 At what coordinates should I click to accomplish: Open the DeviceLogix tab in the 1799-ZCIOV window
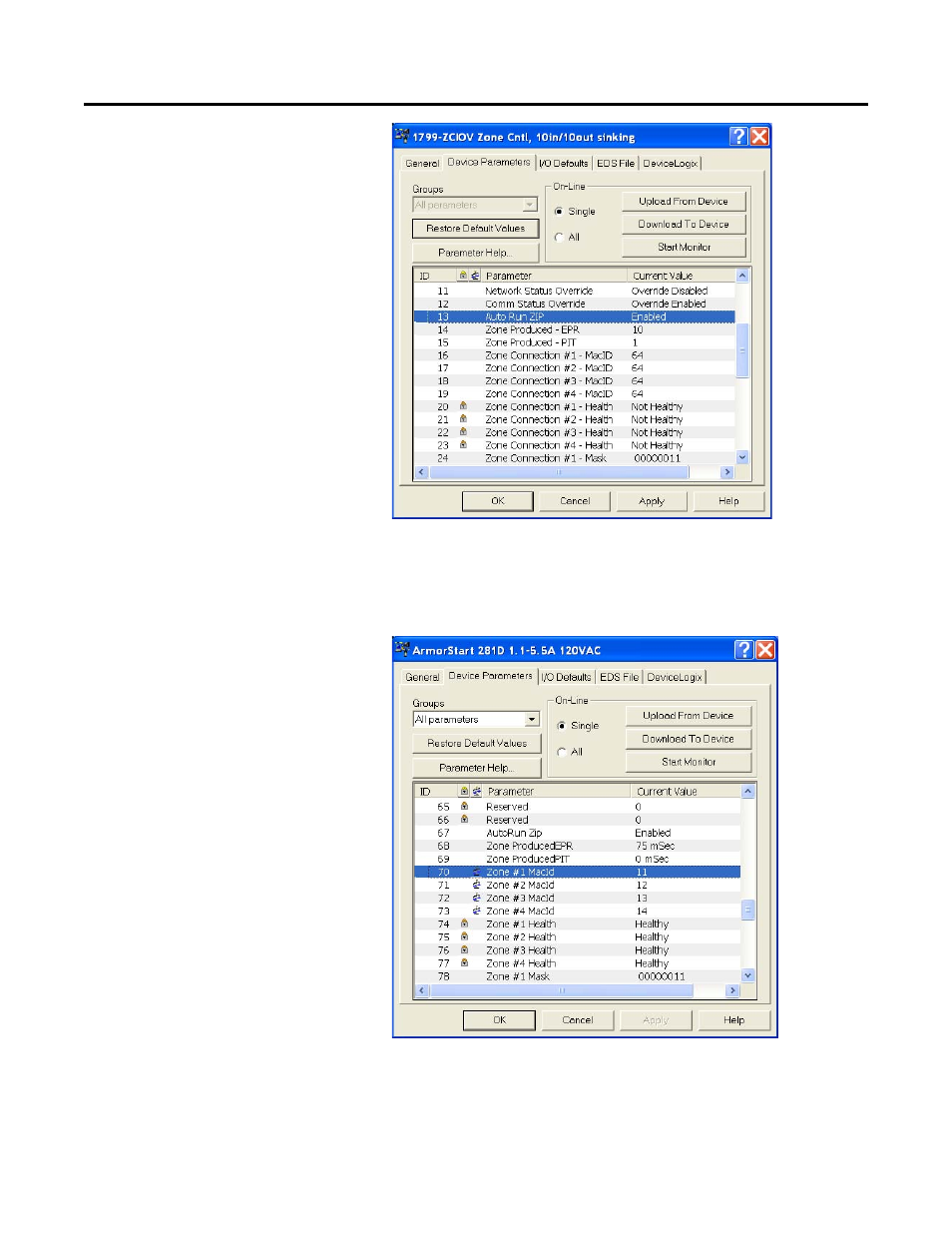coord(670,164)
